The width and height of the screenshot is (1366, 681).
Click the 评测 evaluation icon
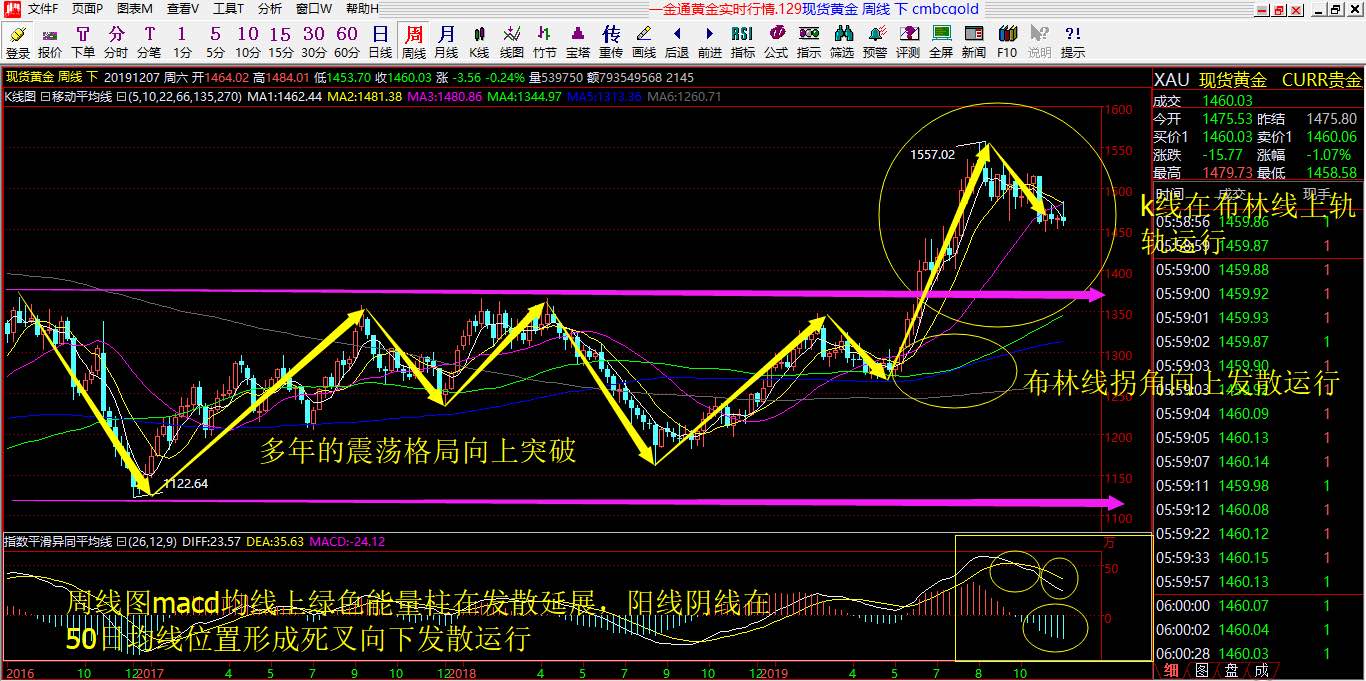click(x=908, y=42)
